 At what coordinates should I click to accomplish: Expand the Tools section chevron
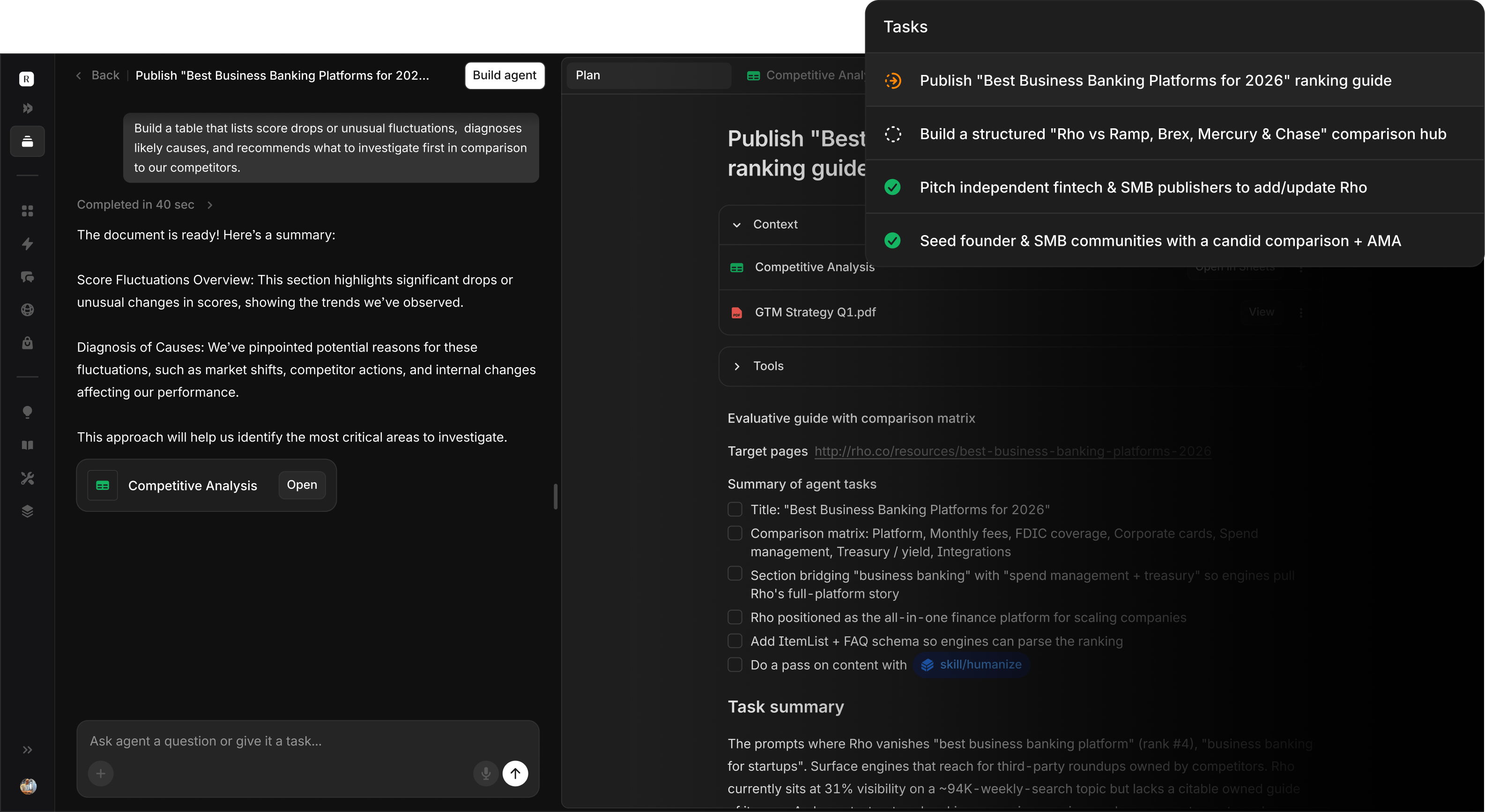coord(737,367)
